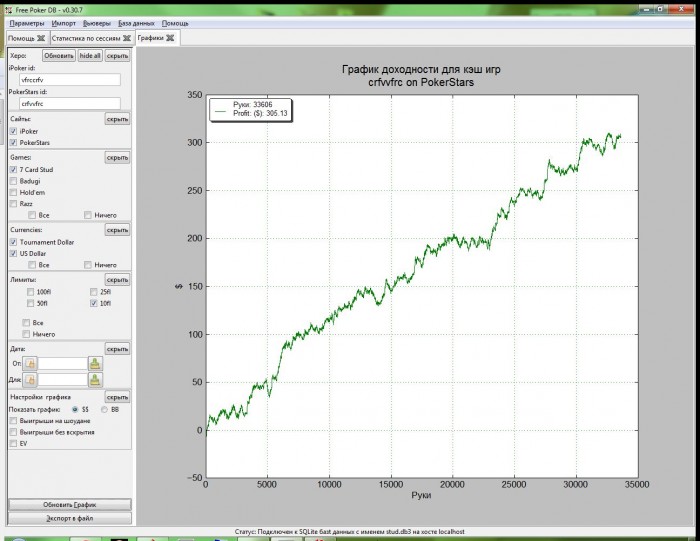The width and height of the screenshot is (700, 541).
Task: Click the Обновить График button
Action: (70, 505)
